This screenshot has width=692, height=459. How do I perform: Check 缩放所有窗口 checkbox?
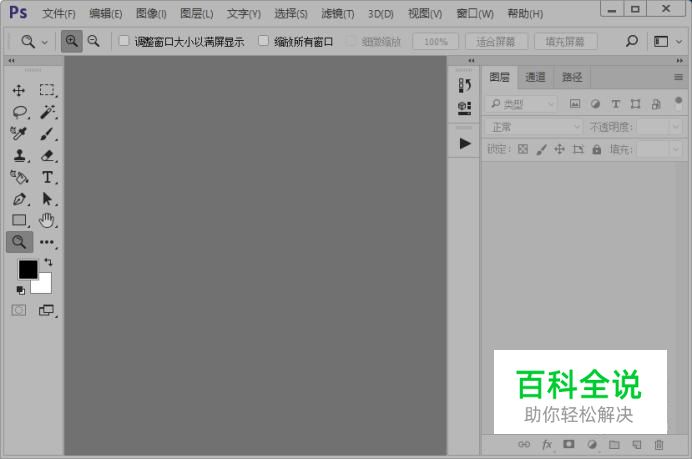tap(263, 41)
